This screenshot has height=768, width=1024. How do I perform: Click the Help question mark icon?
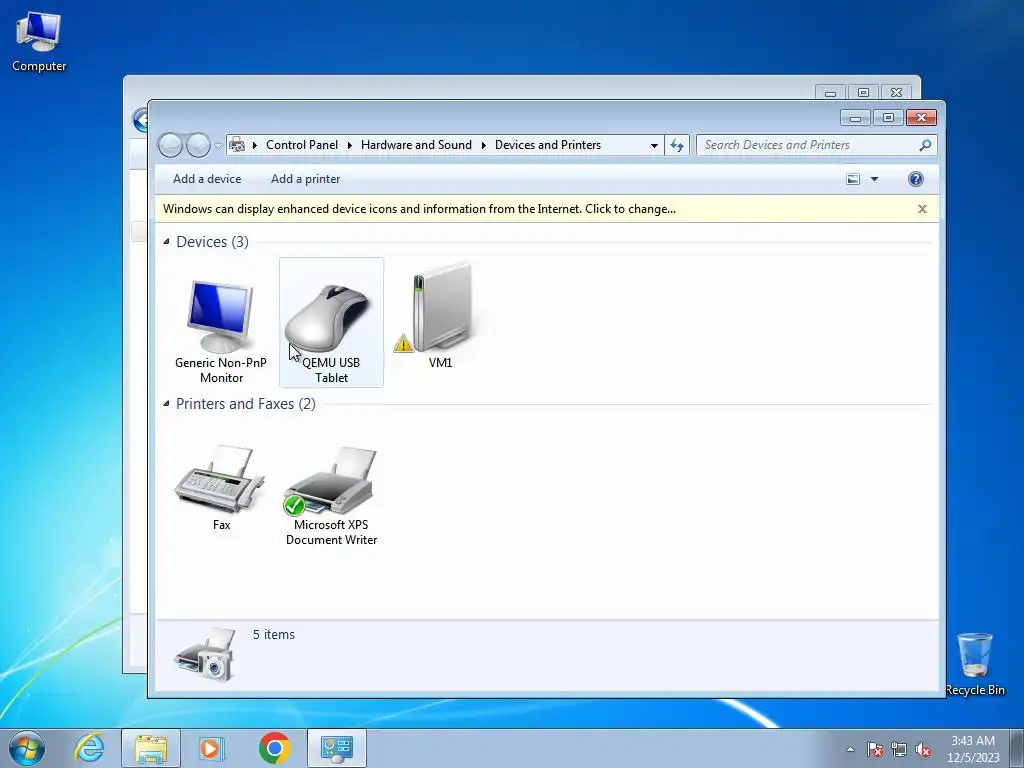coord(916,179)
